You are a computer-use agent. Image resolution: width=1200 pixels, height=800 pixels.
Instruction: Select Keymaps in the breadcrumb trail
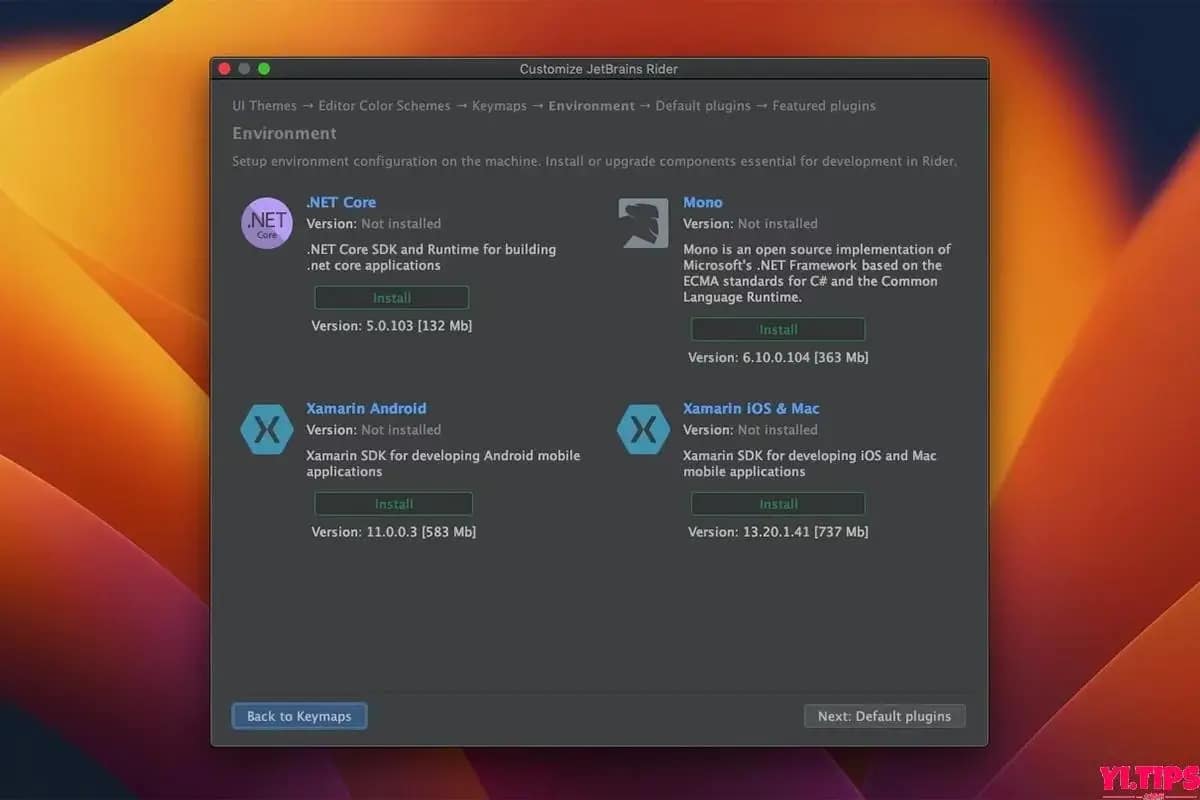499,105
